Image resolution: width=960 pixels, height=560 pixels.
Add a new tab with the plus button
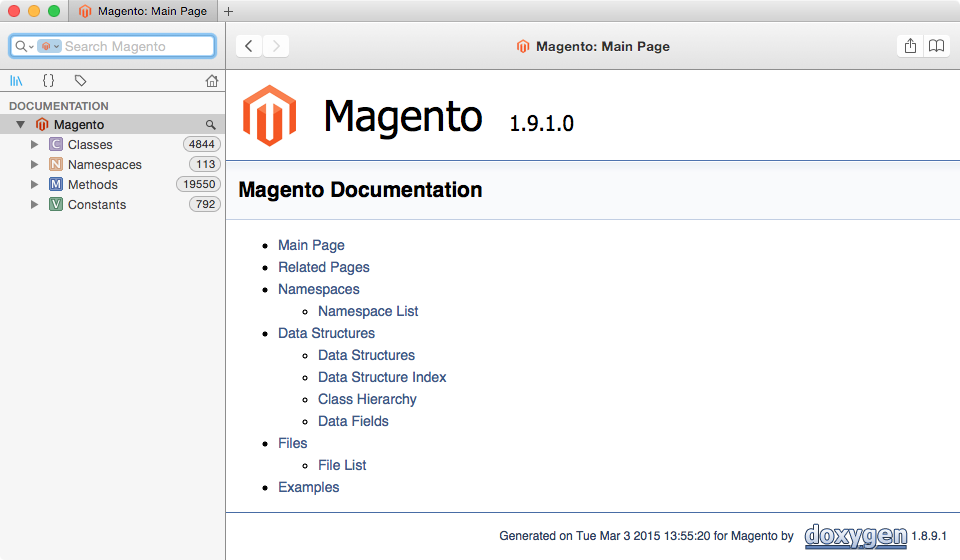(x=228, y=11)
